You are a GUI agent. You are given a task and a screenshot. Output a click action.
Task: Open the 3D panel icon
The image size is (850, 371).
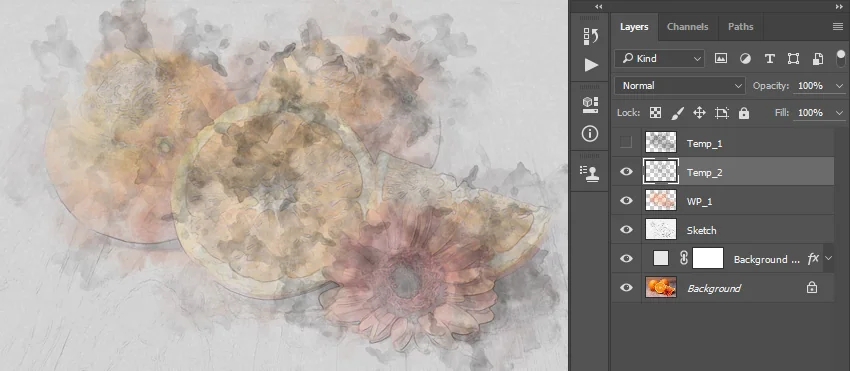click(x=590, y=105)
